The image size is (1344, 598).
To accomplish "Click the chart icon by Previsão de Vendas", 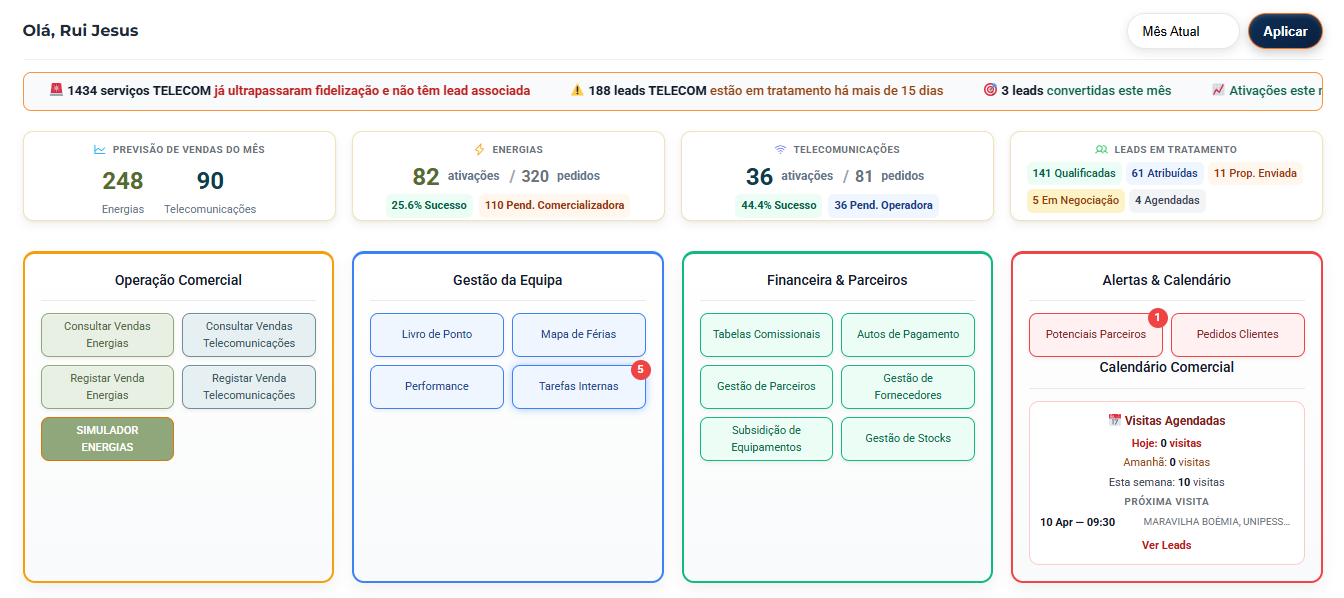I will pos(99,150).
